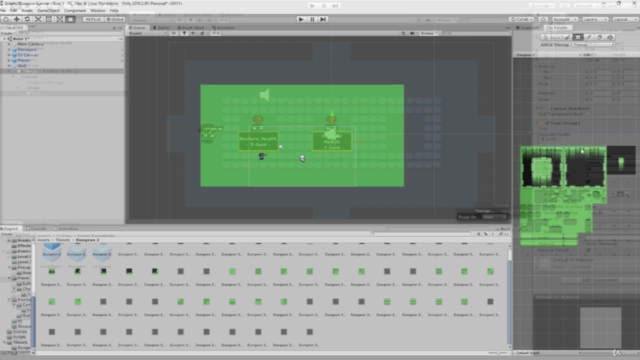
Task: Toggle 2D view in Scene toolbar
Action: tap(174, 33)
